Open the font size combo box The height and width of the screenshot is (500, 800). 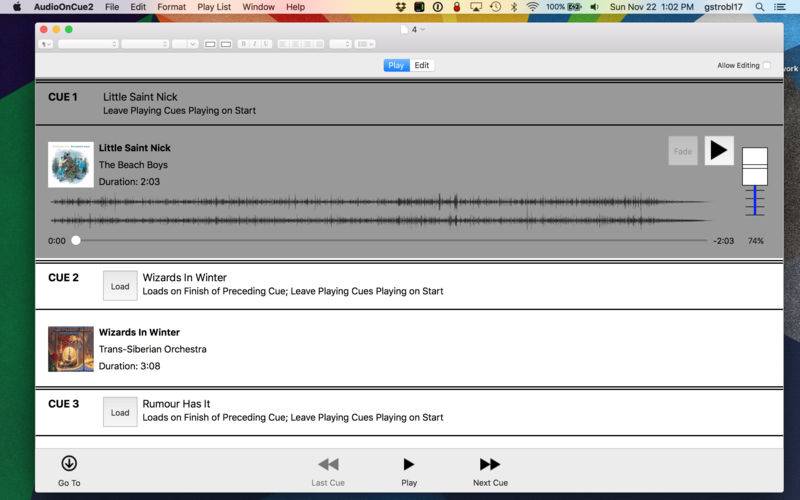[x=185, y=44]
